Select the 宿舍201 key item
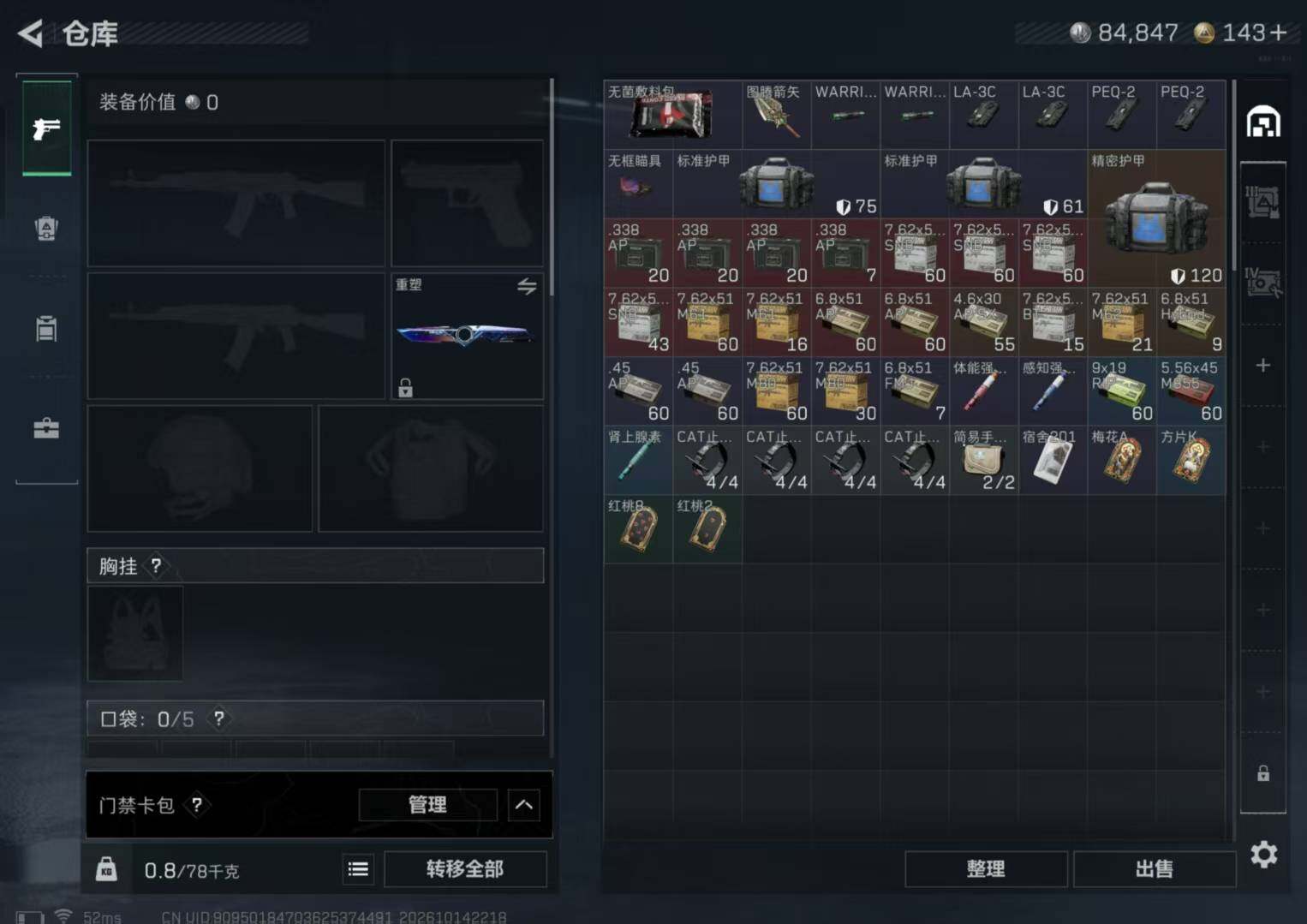 point(1053,460)
